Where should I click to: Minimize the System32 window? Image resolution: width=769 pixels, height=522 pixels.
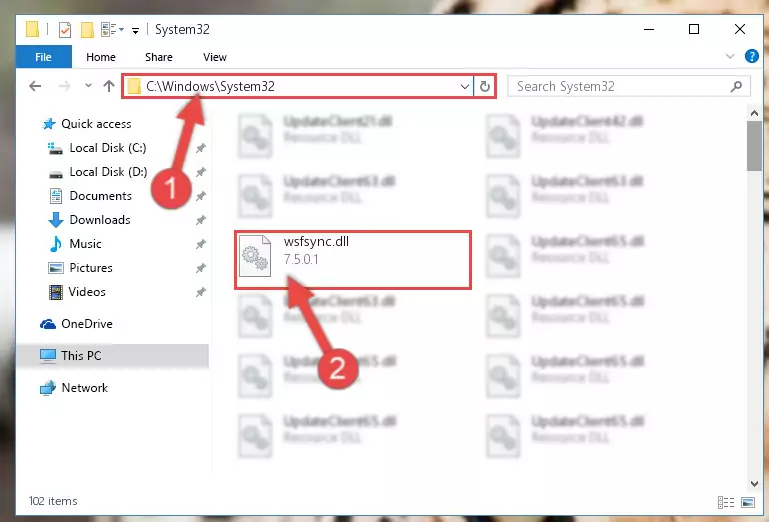(x=649, y=29)
